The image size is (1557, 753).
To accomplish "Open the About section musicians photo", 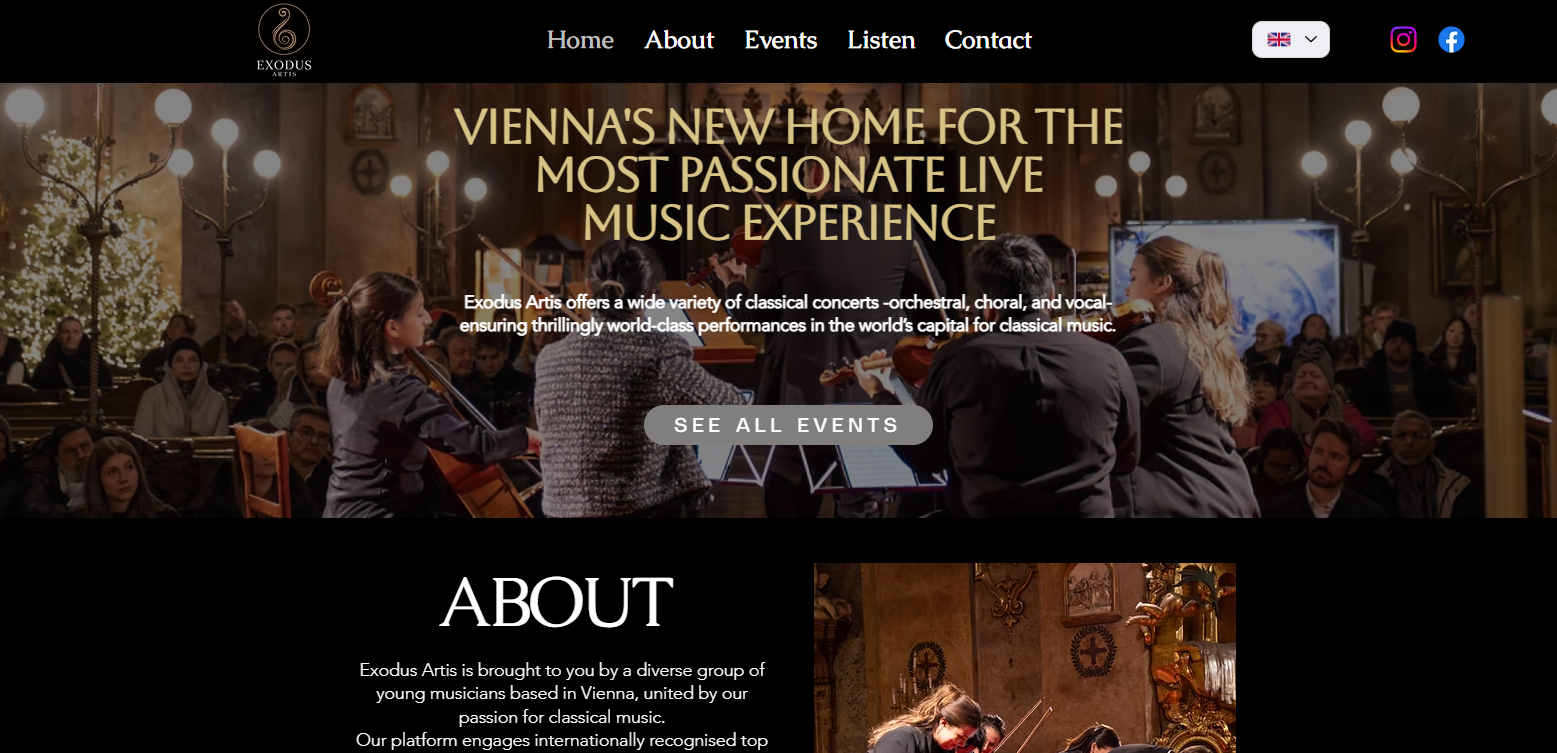I will pyautogui.click(x=1025, y=658).
